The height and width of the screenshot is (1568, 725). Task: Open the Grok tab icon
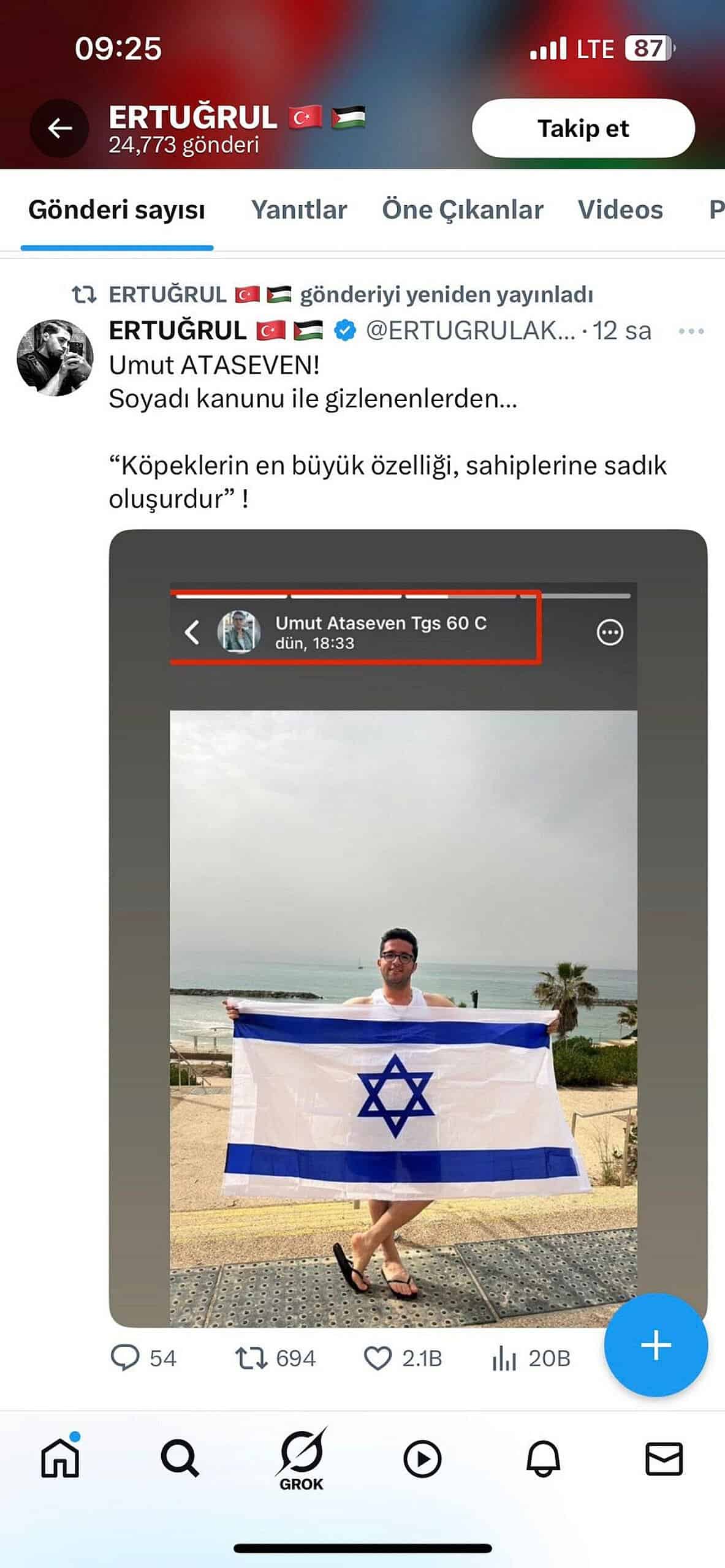click(301, 1460)
